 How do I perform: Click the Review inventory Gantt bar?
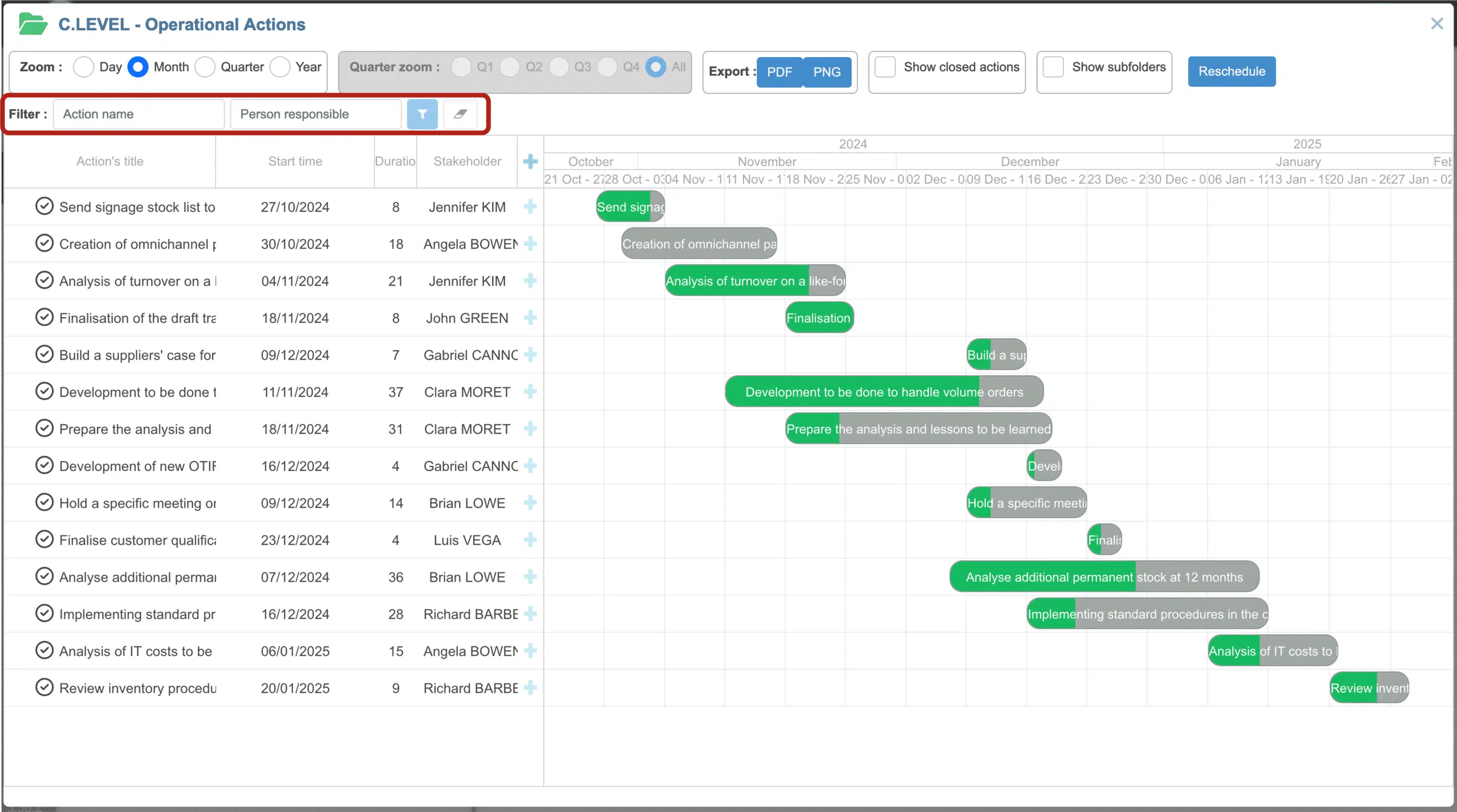[x=1369, y=688]
